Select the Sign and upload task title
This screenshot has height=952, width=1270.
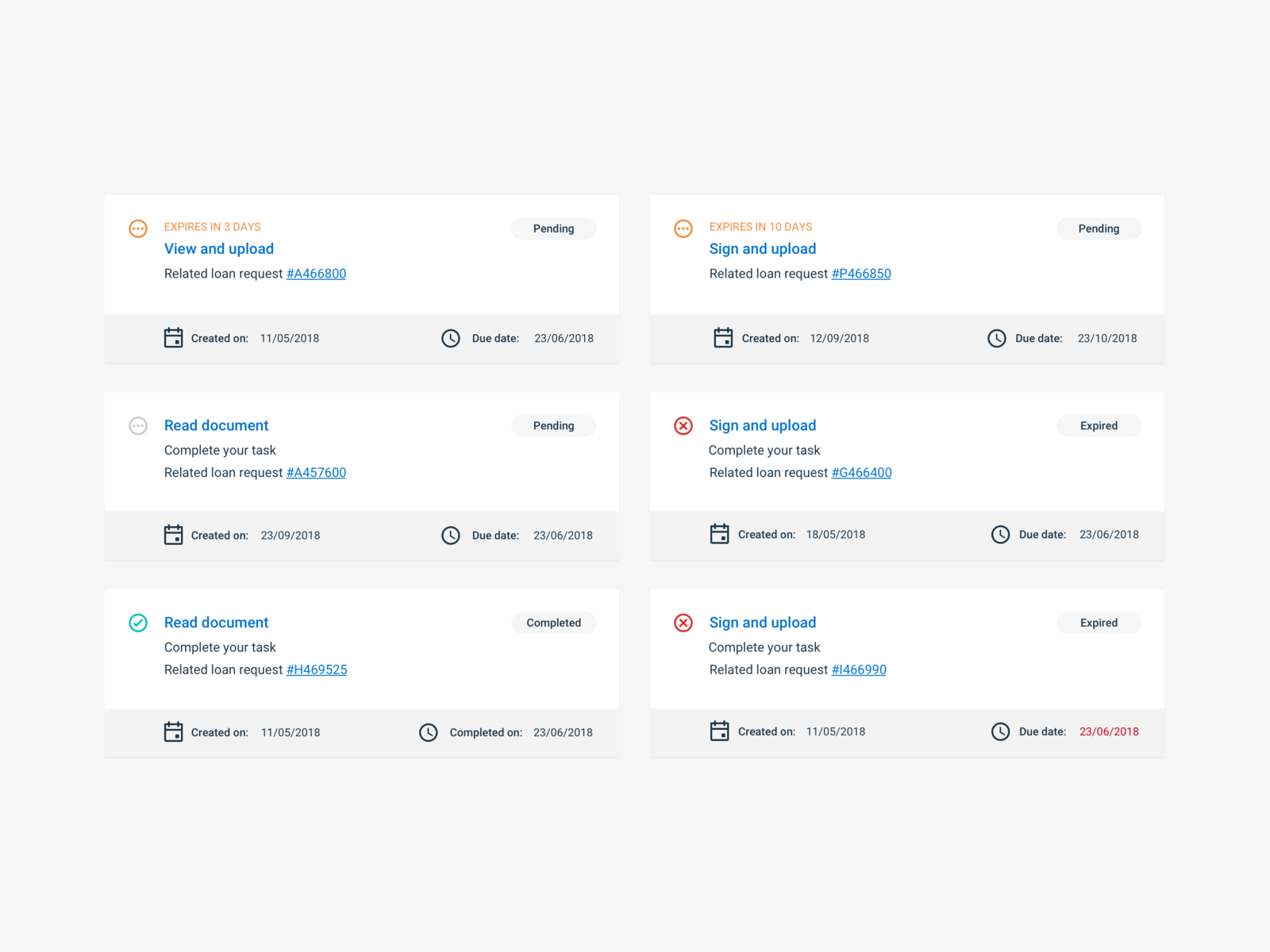tap(762, 248)
